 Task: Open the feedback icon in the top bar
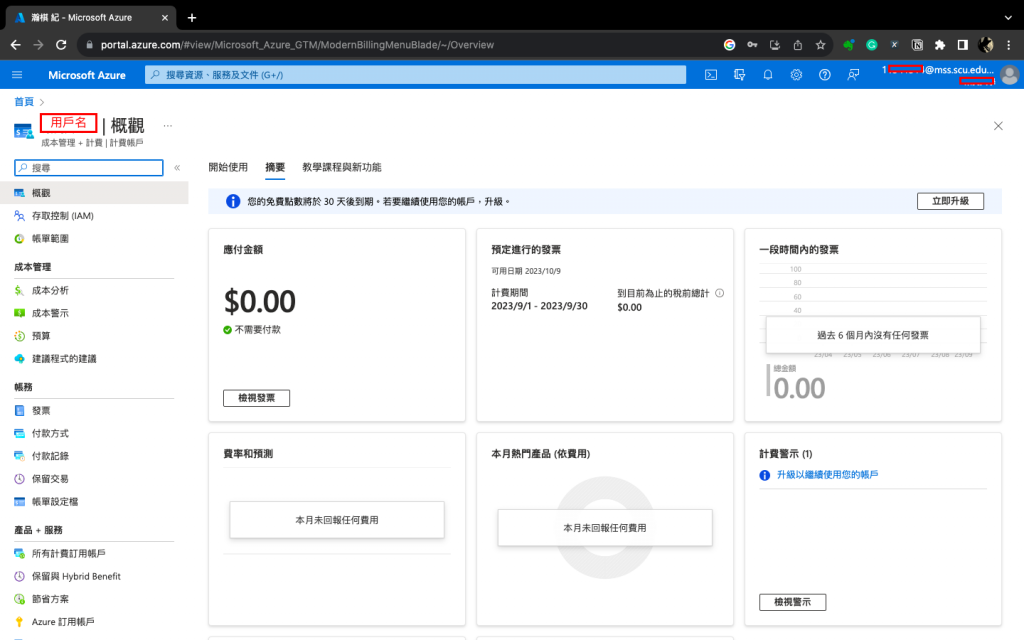pyautogui.click(x=853, y=75)
